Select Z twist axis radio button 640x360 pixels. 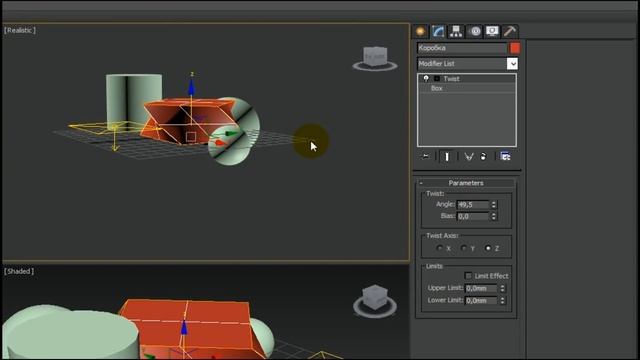tap(488, 248)
